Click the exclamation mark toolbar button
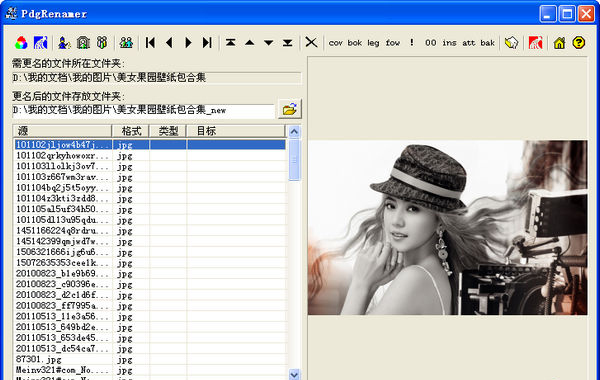 [x=412, y=42]
